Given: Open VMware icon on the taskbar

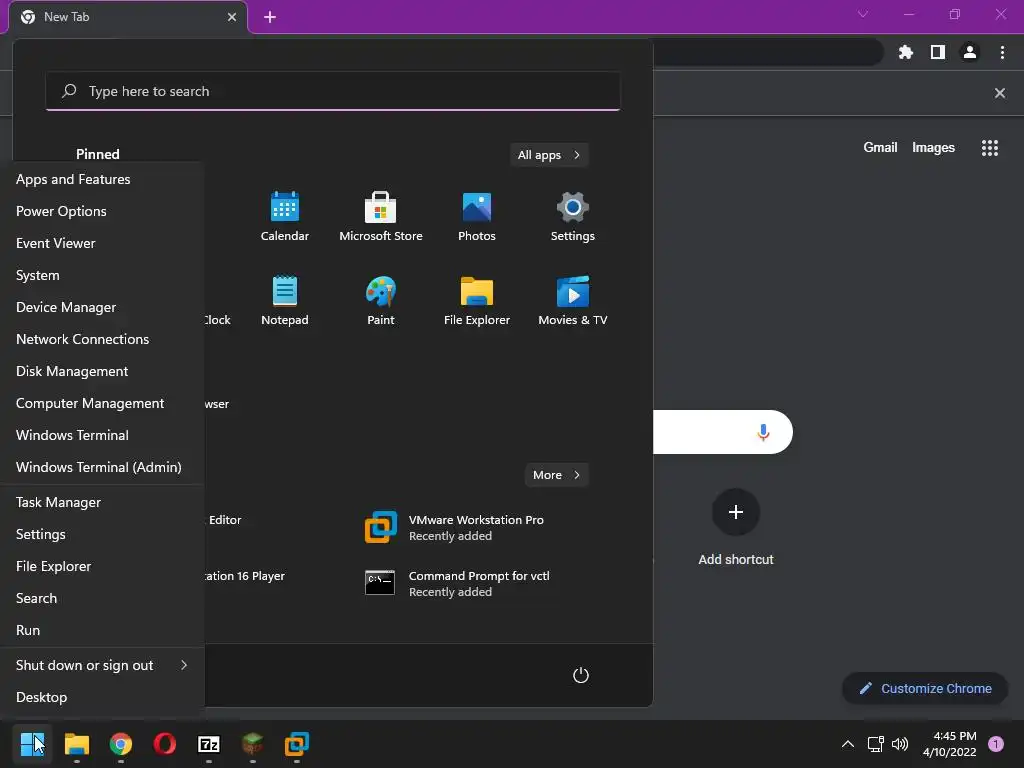Looking at the screenshot, I should tap(296, 744).
